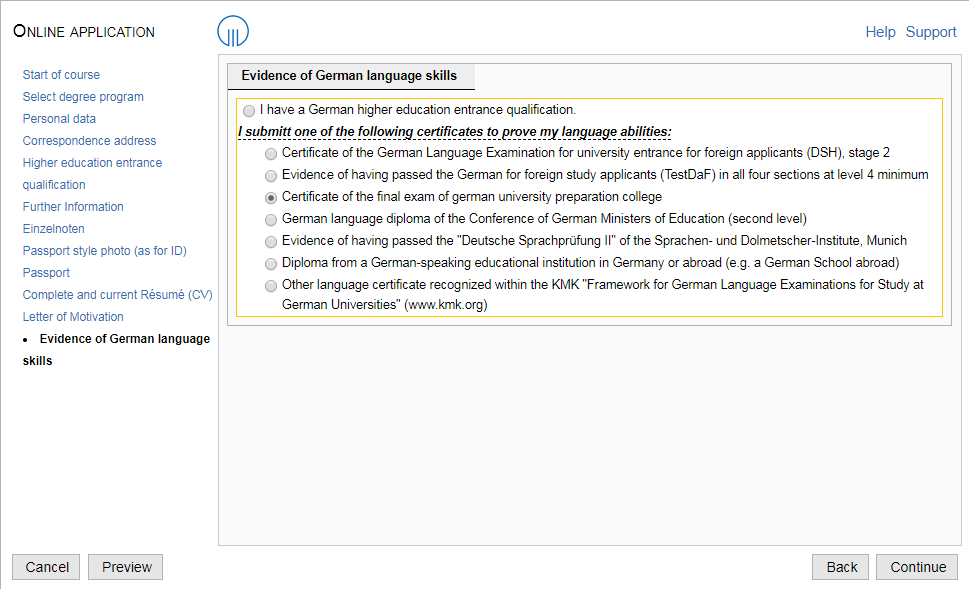The height and width of the screenshot is (594, 973).
Task: Click the Cancel button
Action: pyautogui.click(x=46, y=567)
